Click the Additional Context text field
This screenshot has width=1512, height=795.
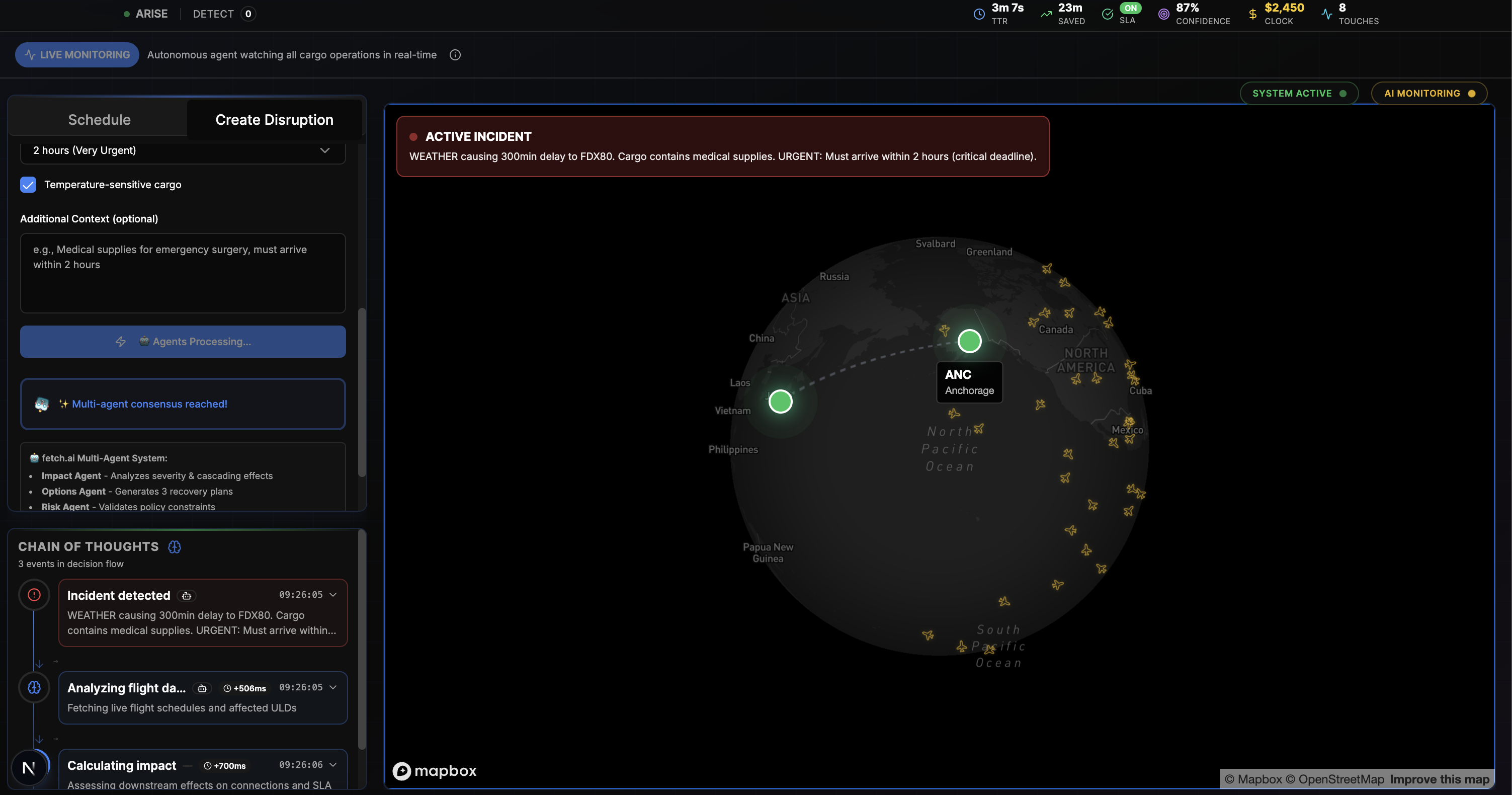[x=183, y=273]
